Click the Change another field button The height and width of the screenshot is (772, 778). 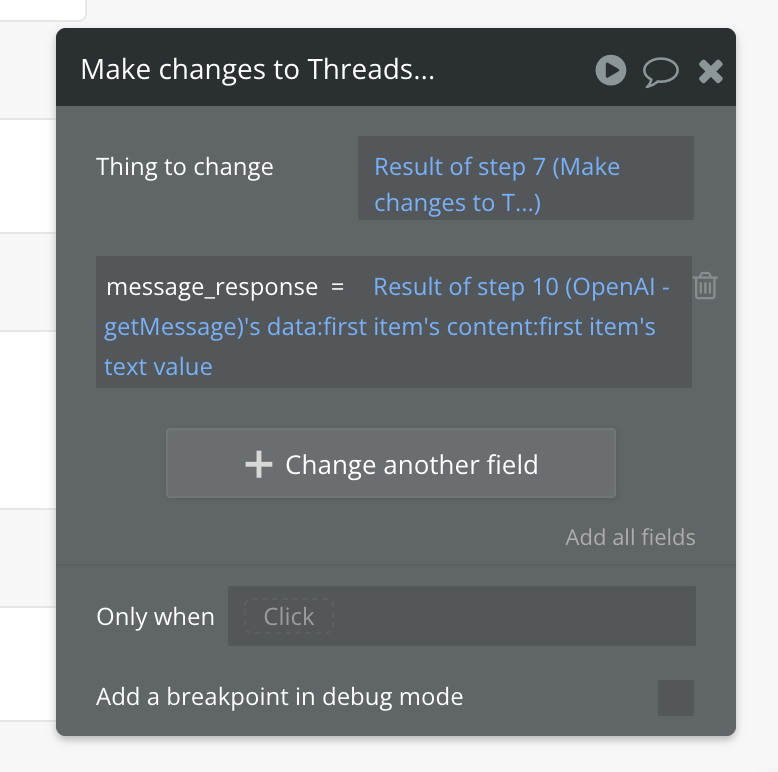[391, 464]
